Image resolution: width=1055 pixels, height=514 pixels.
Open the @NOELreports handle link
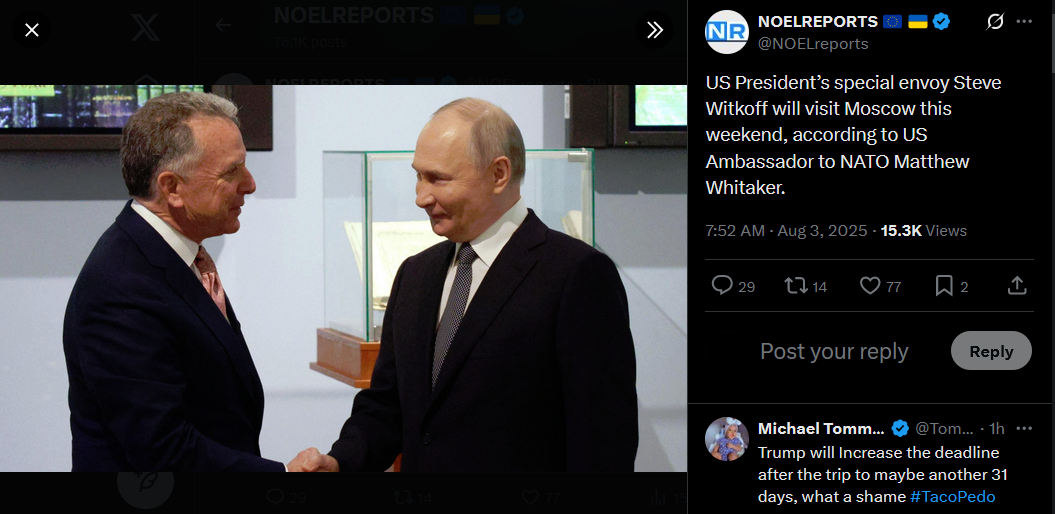(x=813, y=44)
